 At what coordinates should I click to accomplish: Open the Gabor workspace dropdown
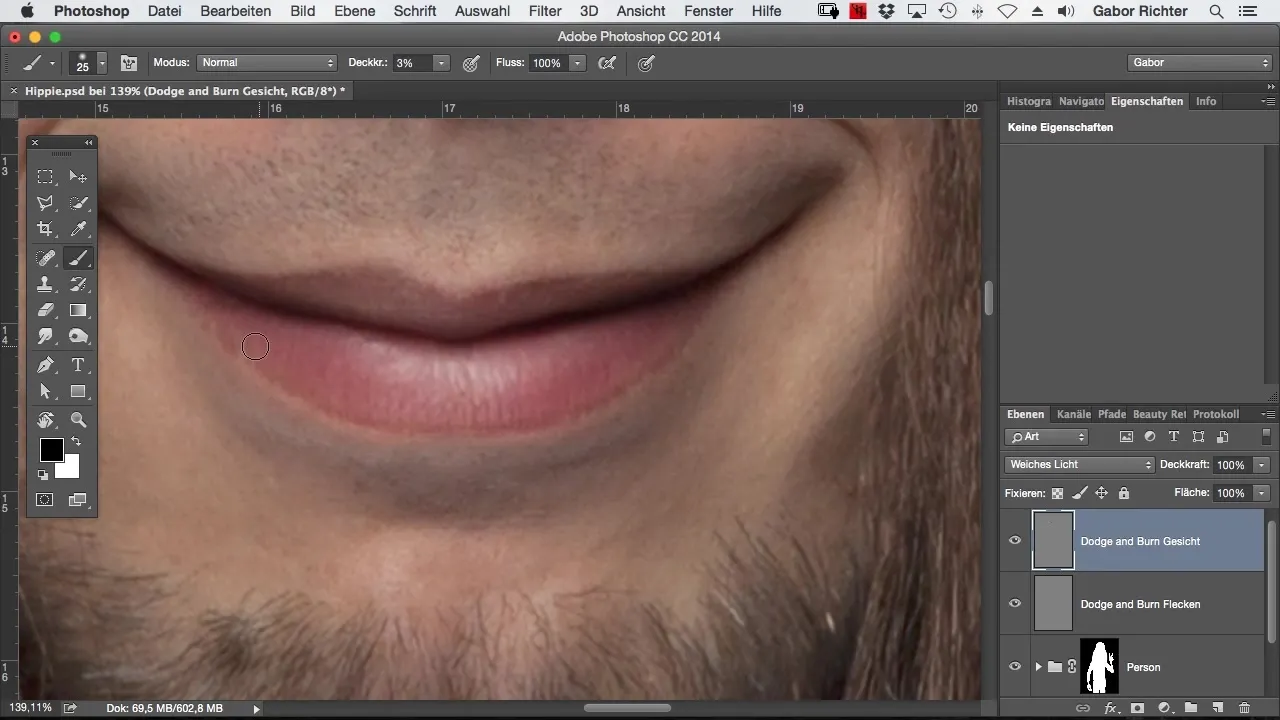coord(1199,63)
